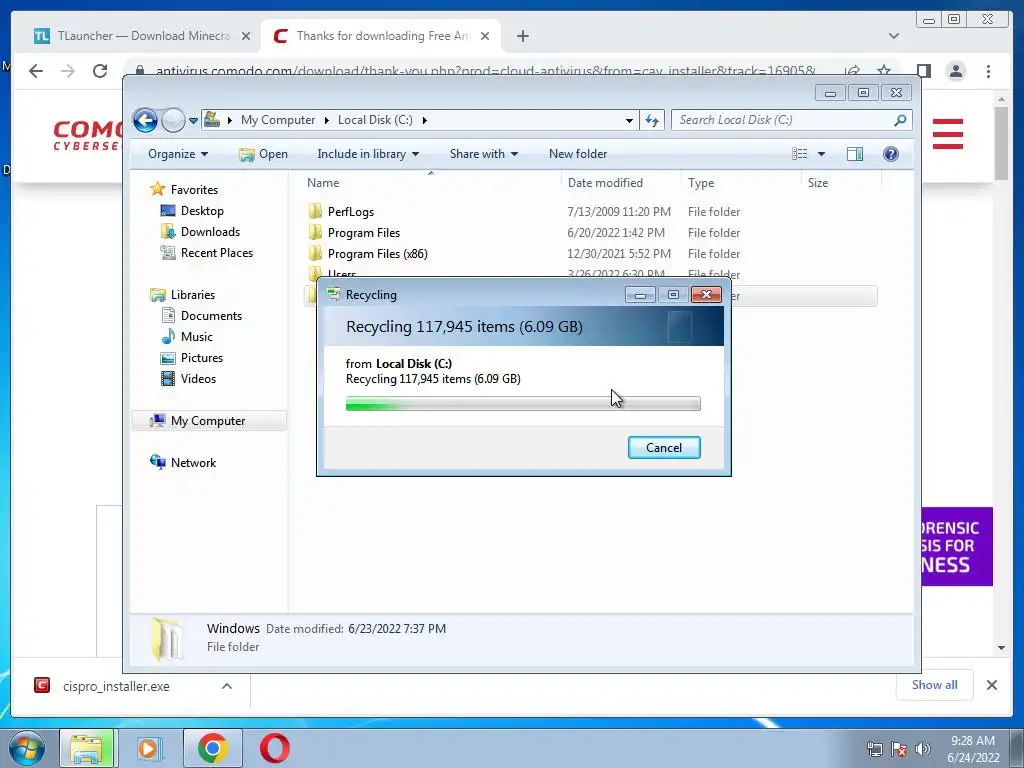Click the browser Back arrow
1024x768 pixels.
(x=36, y=71)
